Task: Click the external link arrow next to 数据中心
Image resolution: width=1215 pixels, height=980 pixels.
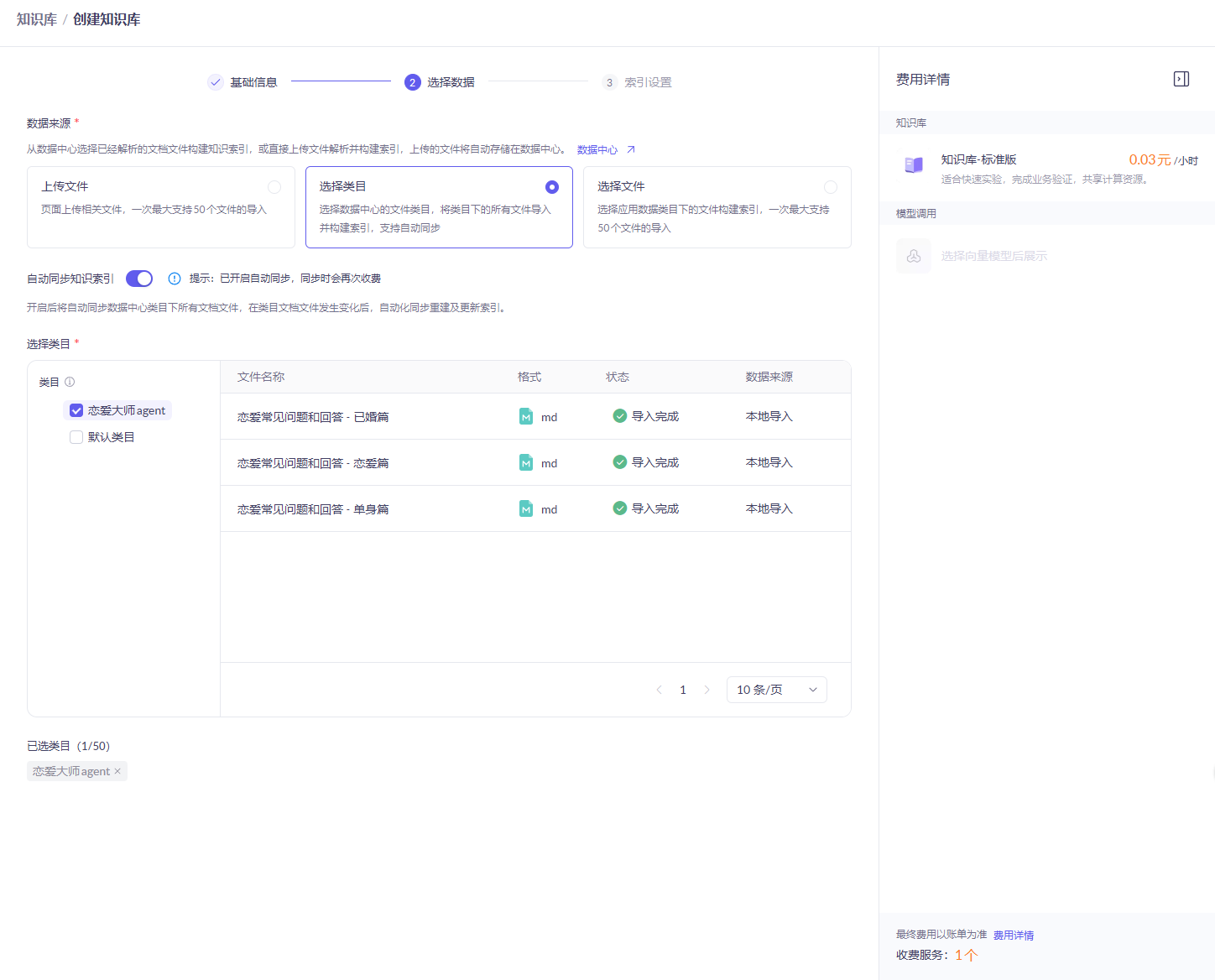Action: pyautogui.click(x=631, y=149)
